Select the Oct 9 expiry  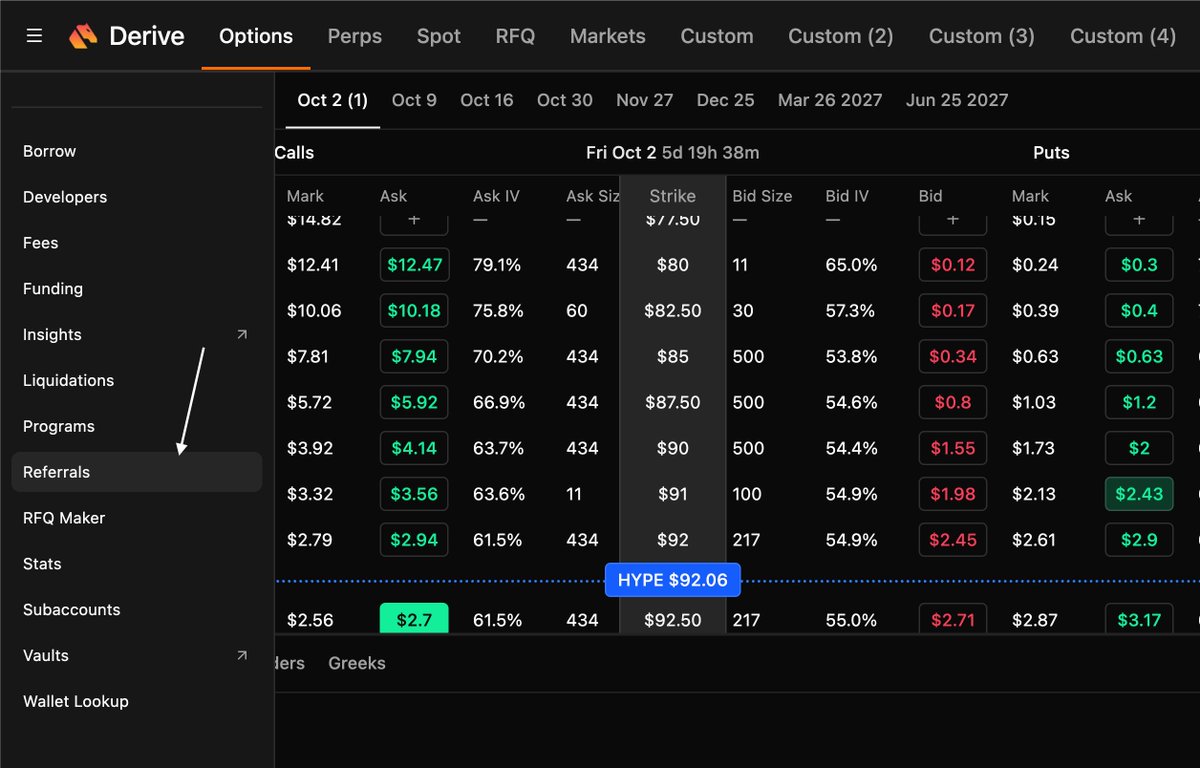[414, 100]
